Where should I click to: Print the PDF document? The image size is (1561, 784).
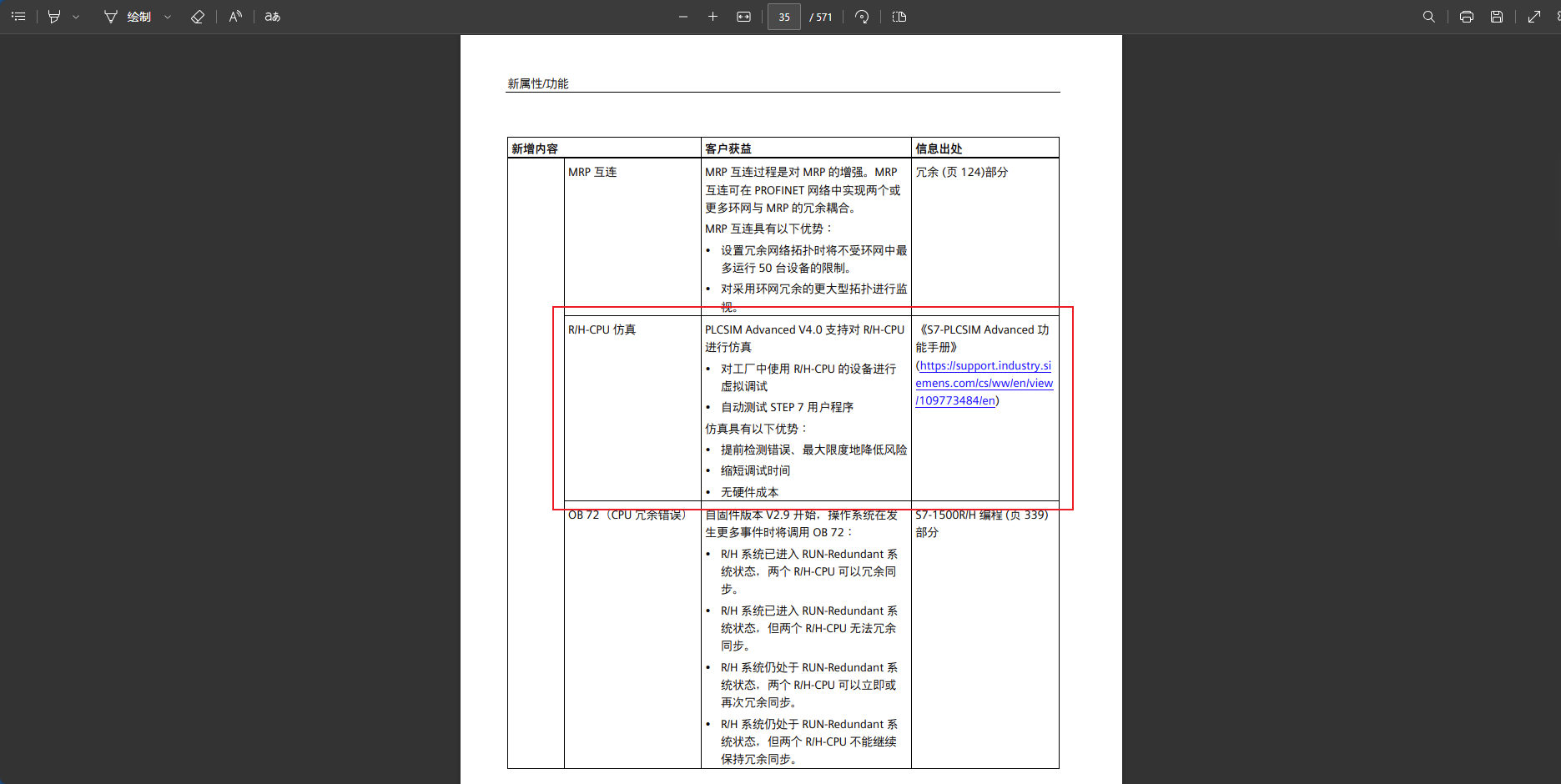pos(1466,17)
